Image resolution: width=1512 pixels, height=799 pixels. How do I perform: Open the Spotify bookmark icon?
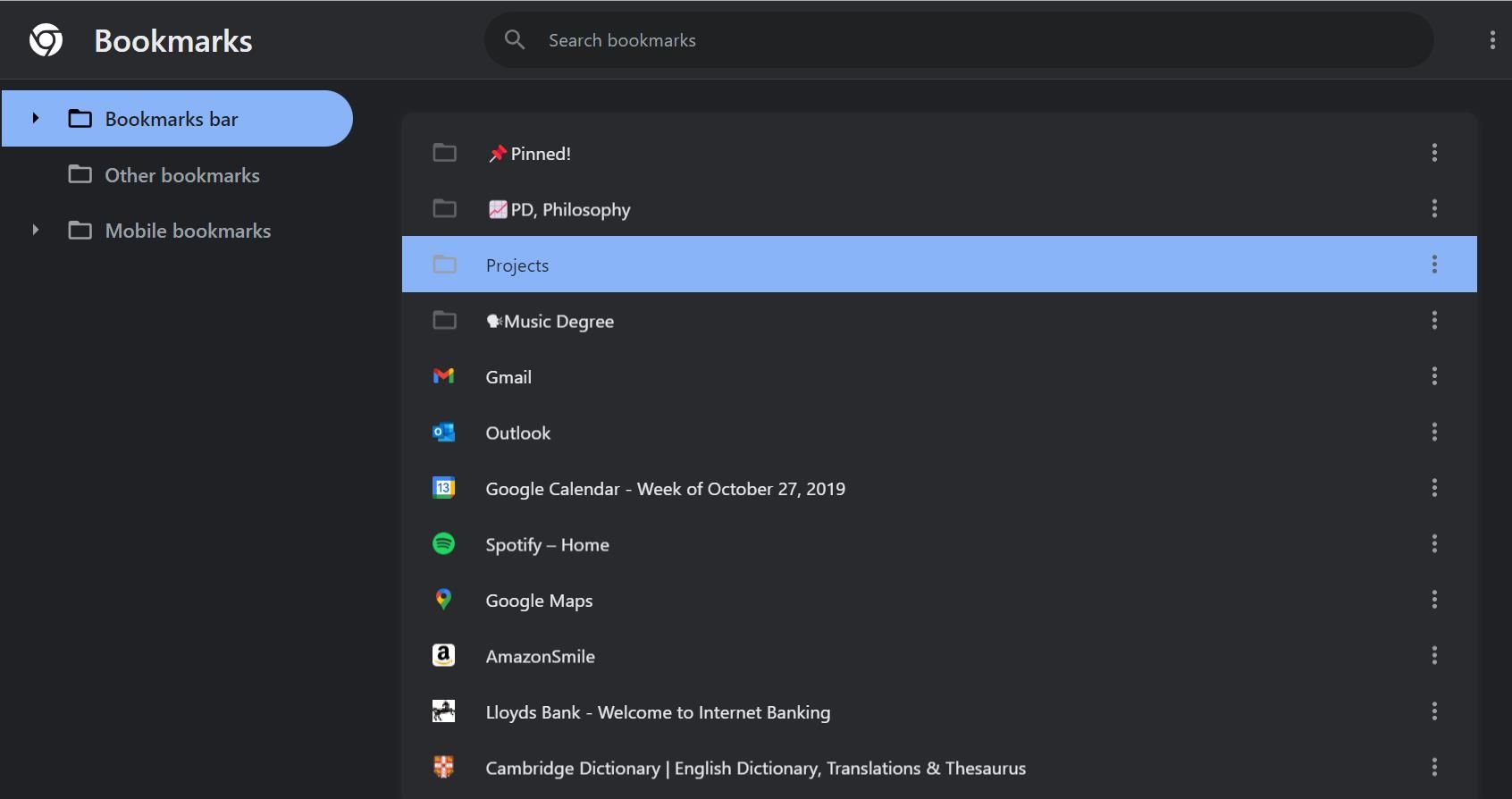(443, 543)
